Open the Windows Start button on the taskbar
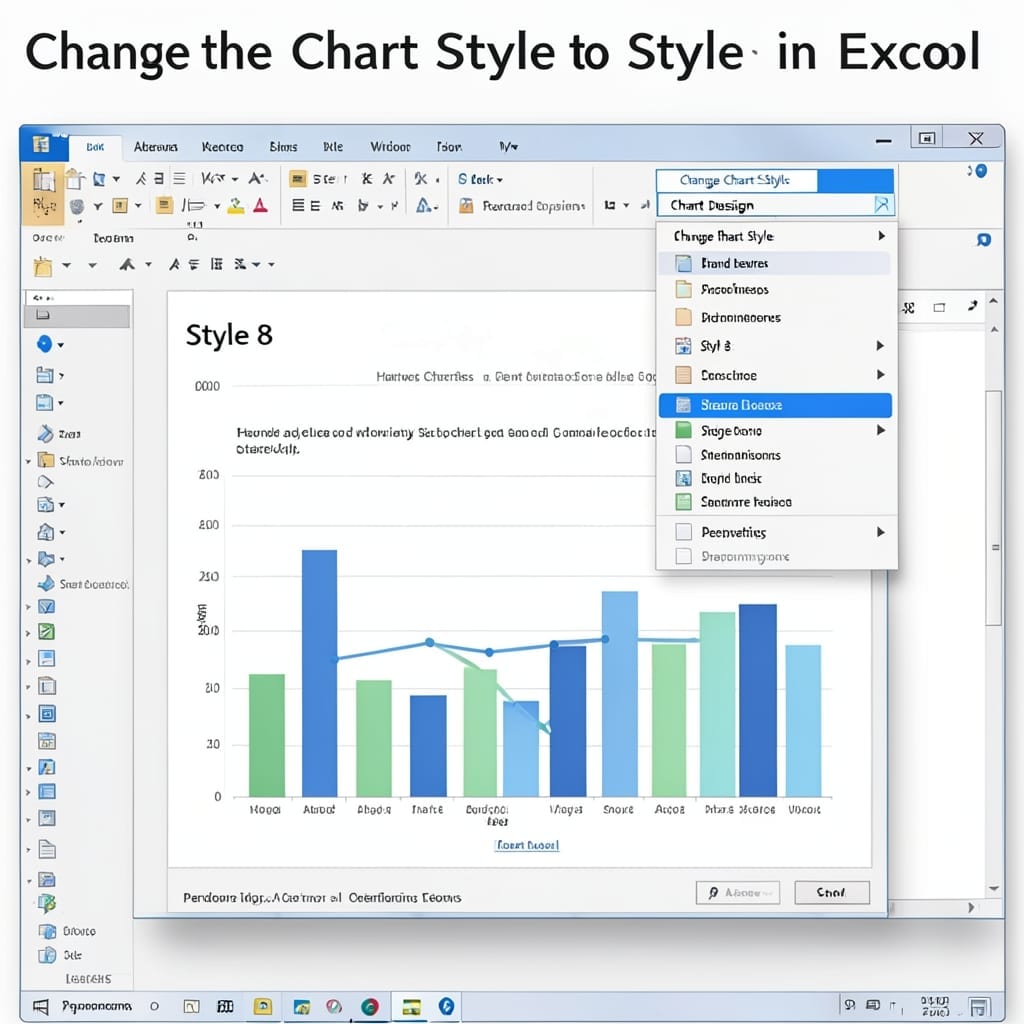The height and width of the screenshot is (1024, 1024). [40, 1006]
